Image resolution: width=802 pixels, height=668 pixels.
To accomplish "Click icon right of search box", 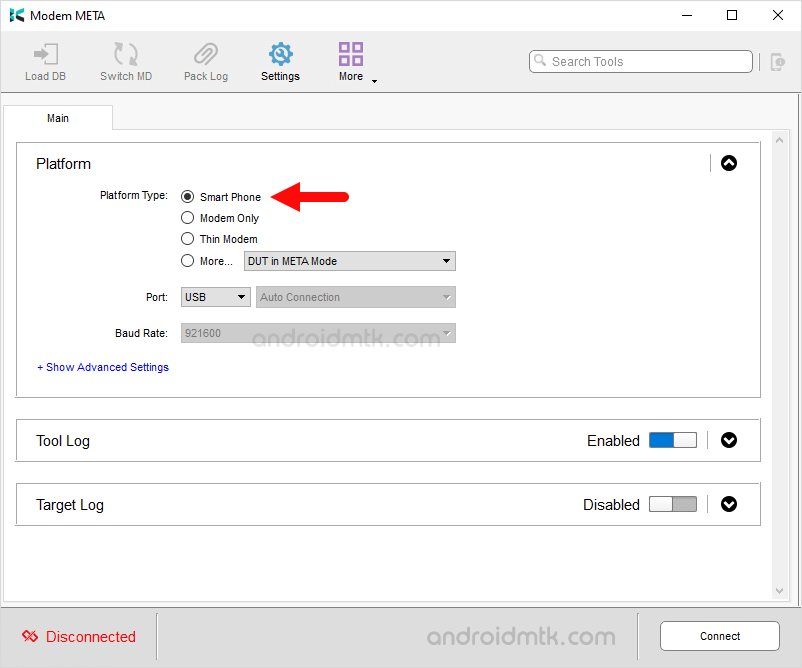I will pyautogui.click(x=777, y=62).
